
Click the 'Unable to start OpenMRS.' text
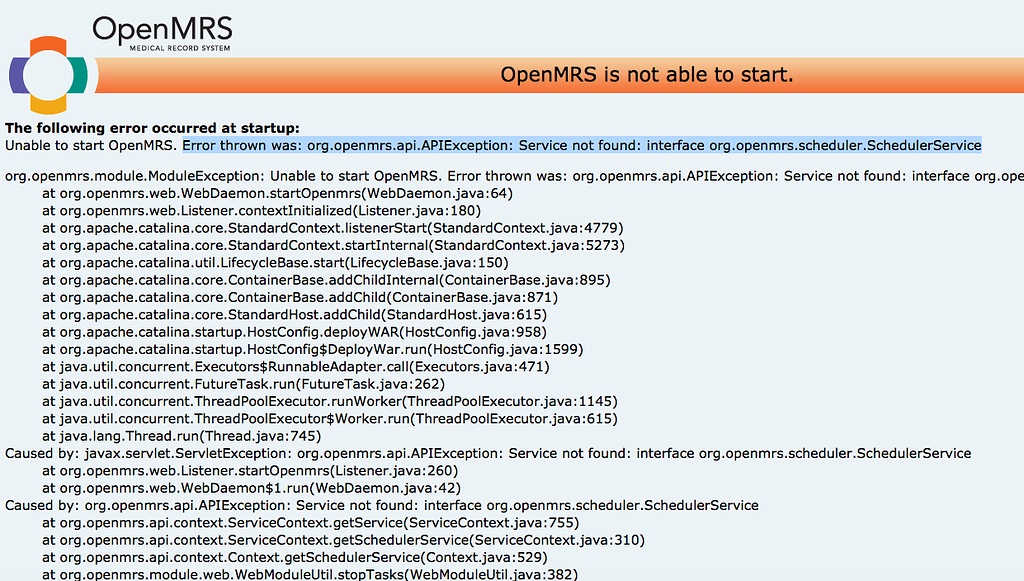(x=91, y=146)
